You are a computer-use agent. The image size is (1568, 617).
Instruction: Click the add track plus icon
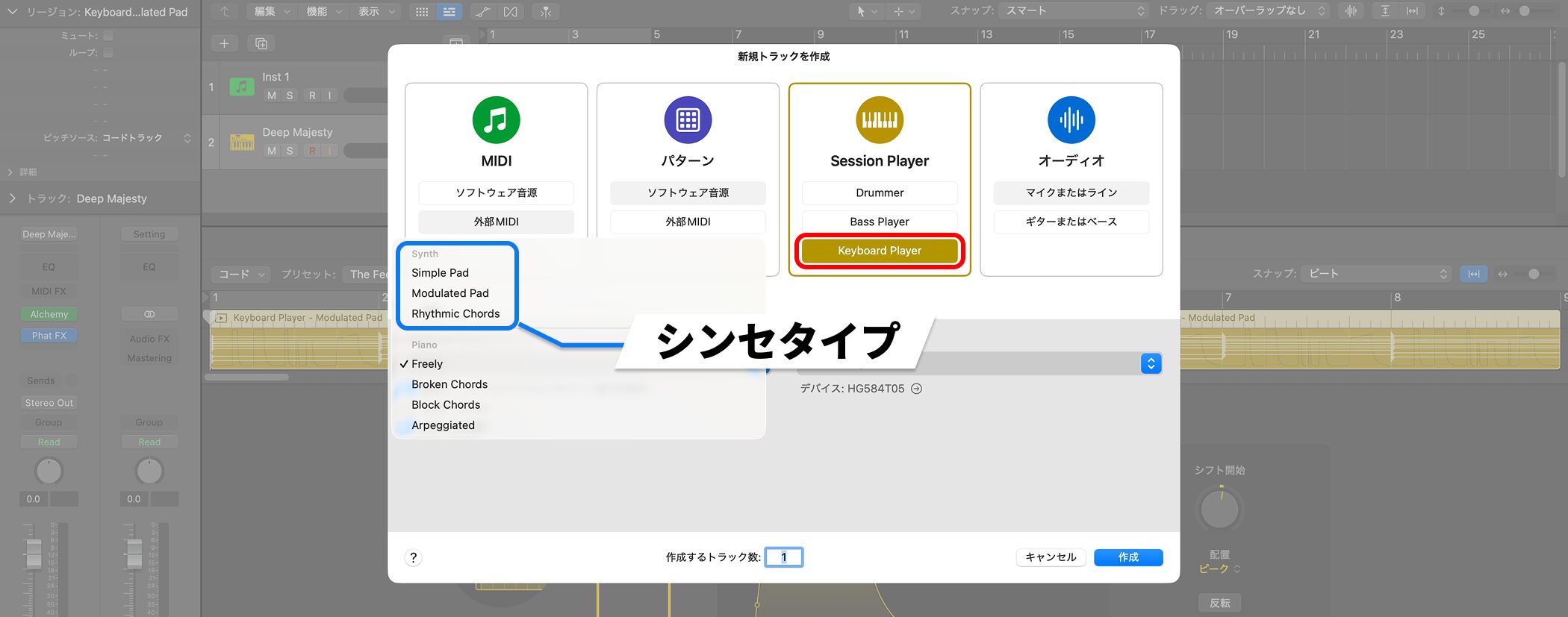pos(224,43)
